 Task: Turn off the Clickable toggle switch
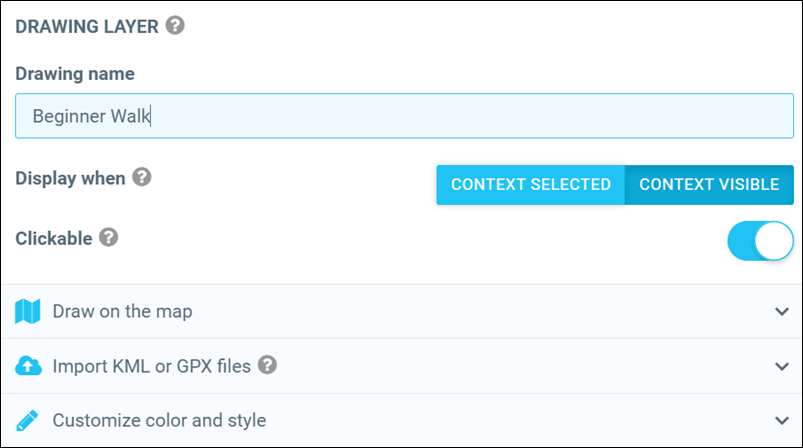760,241
